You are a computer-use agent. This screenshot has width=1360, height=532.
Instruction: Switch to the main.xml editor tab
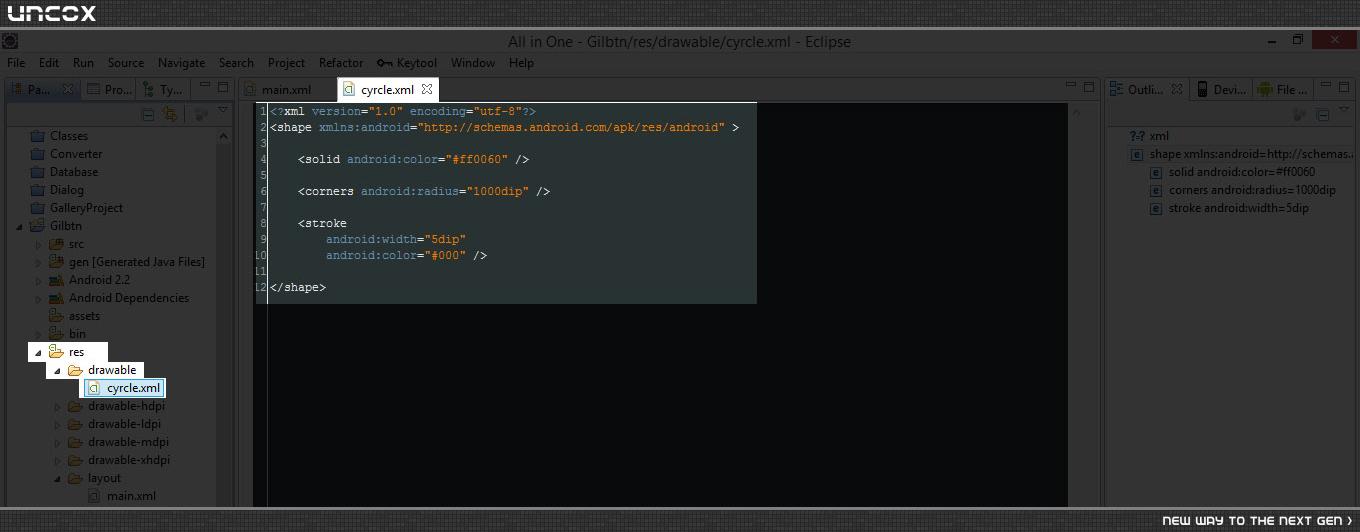(x=278, y=89)
